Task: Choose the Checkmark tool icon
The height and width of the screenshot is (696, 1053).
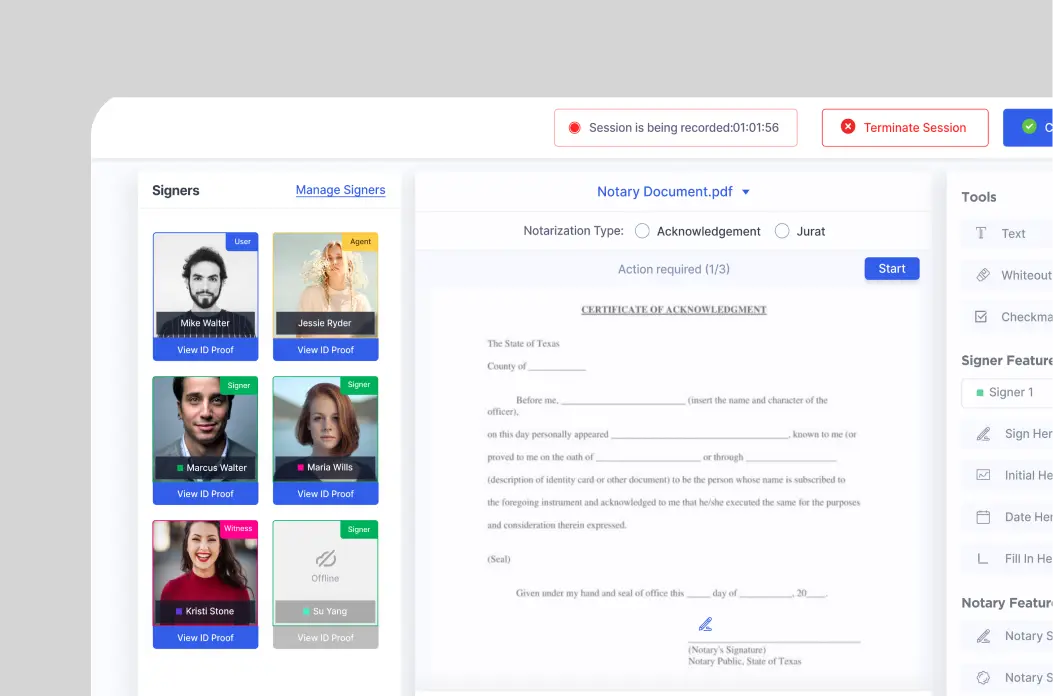Action: (x=982, y=317)
